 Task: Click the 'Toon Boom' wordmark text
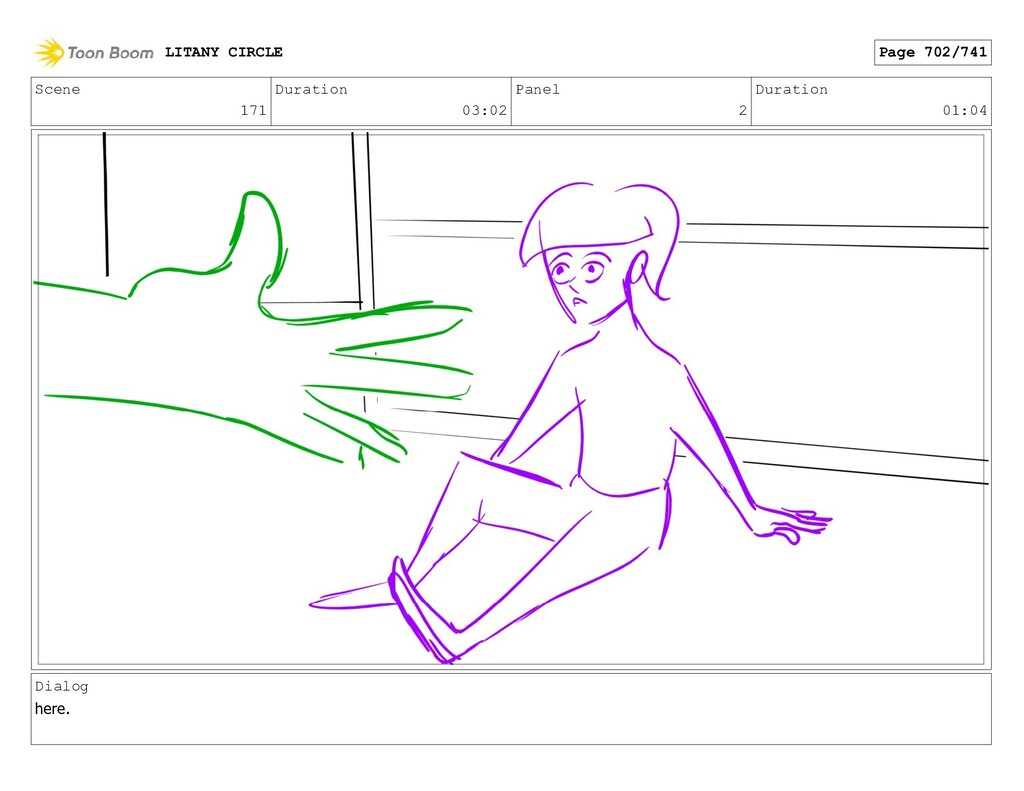[x=110, y=53]
